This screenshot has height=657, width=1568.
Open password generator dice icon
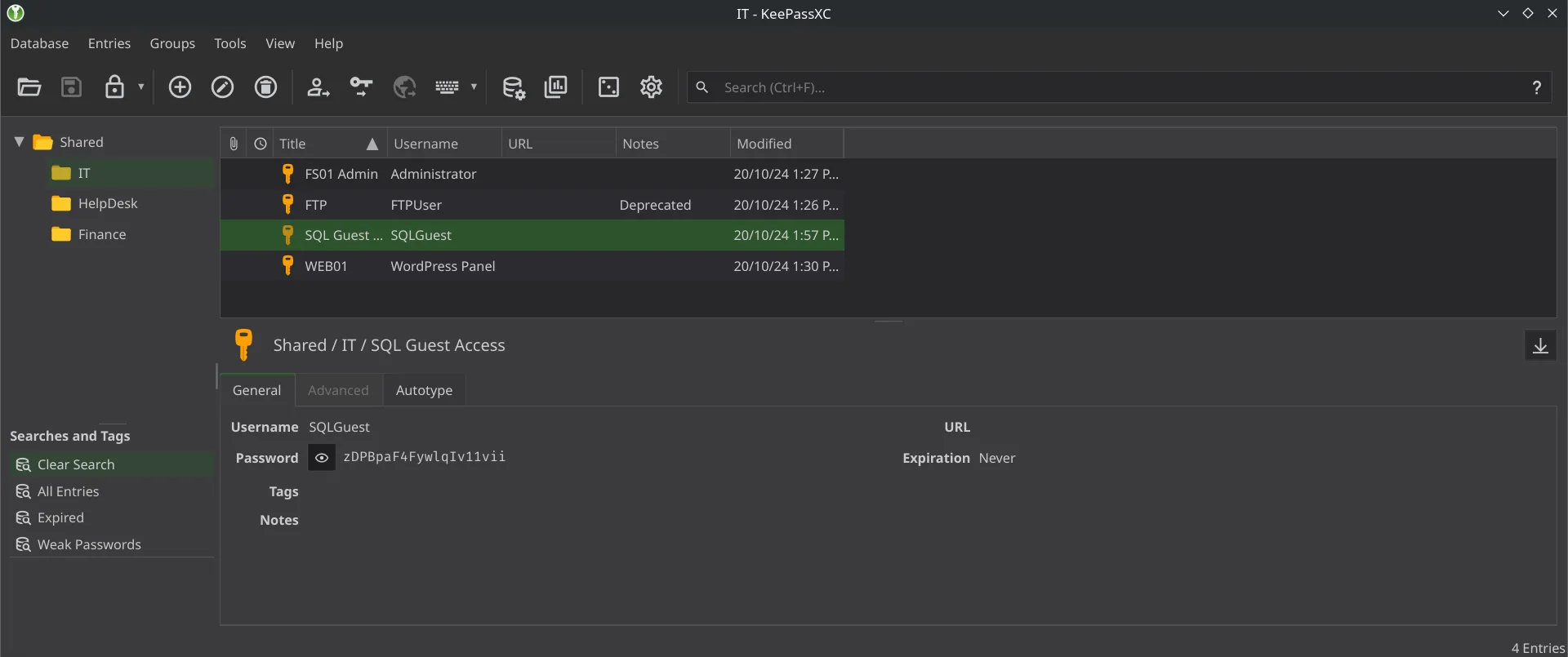click(608, 87)
